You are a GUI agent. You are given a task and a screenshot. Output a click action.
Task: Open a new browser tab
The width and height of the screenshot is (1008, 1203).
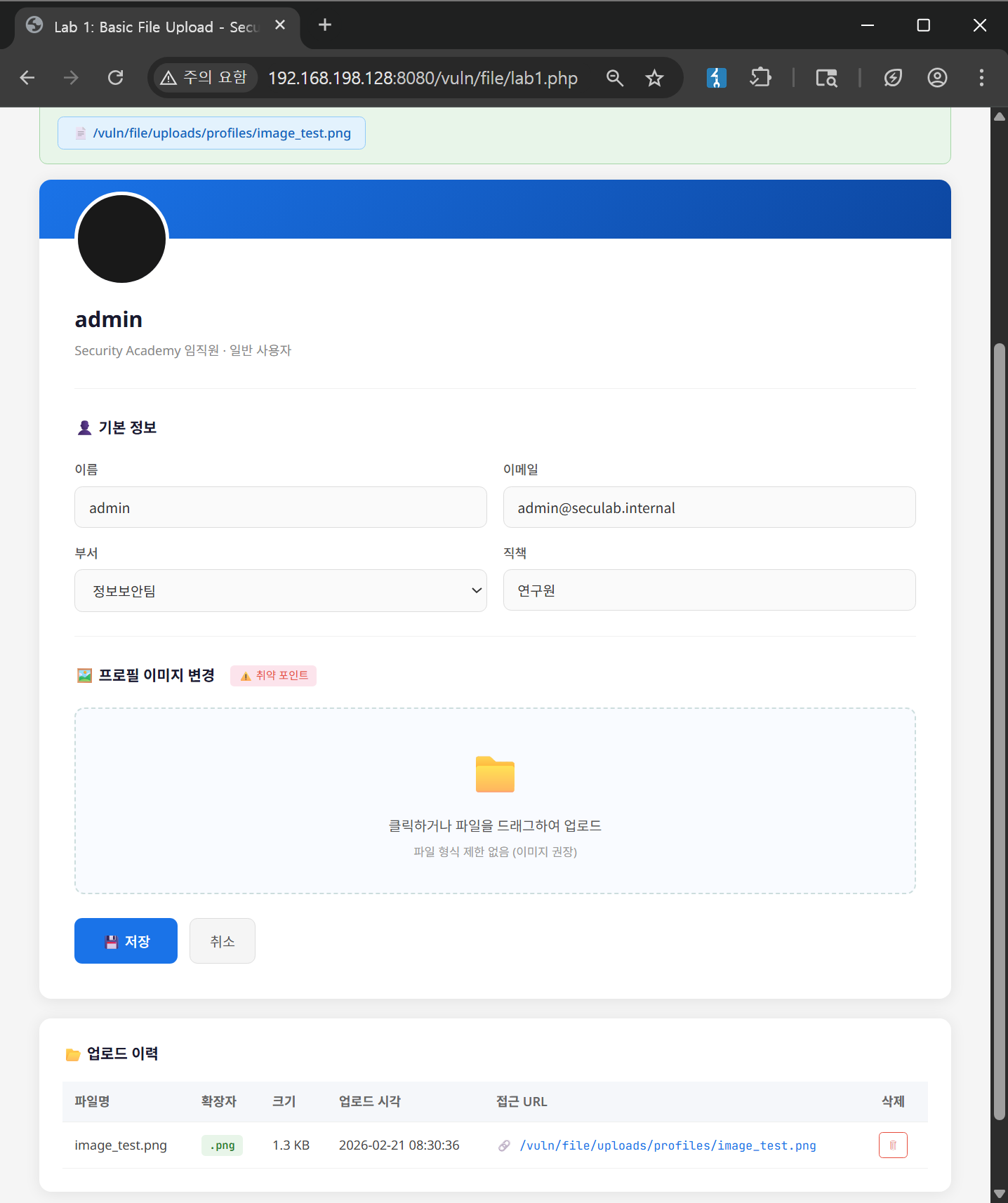point(324,25)
